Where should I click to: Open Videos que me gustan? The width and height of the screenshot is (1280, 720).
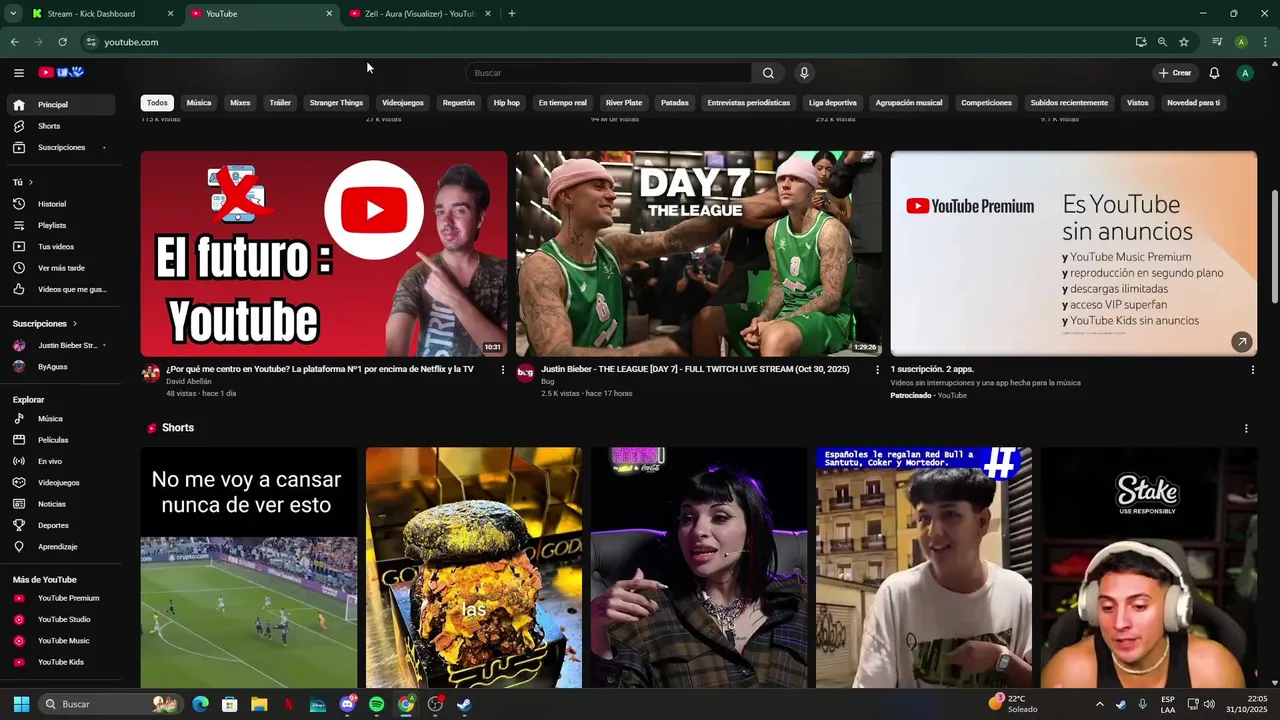pyautogui.click(x=60, y=289)
